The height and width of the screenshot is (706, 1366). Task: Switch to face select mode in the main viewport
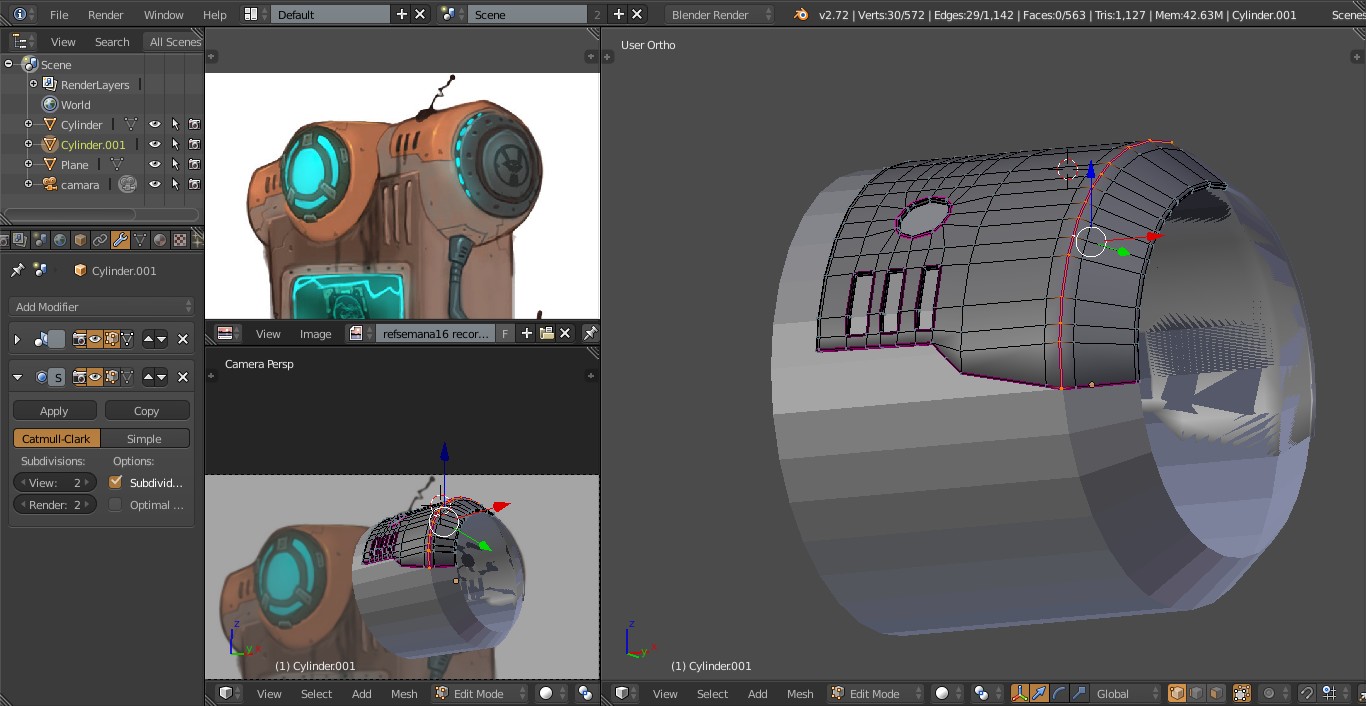point(1216,693)
